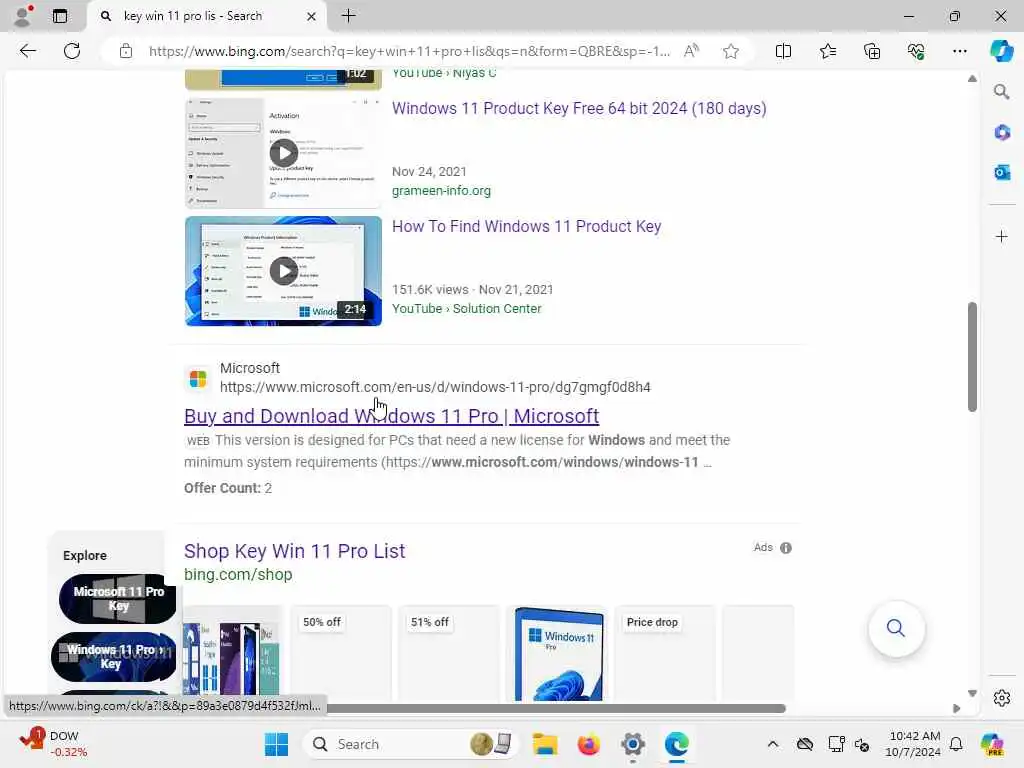Open Copilot preview icon in taskbar

(992, 744)
